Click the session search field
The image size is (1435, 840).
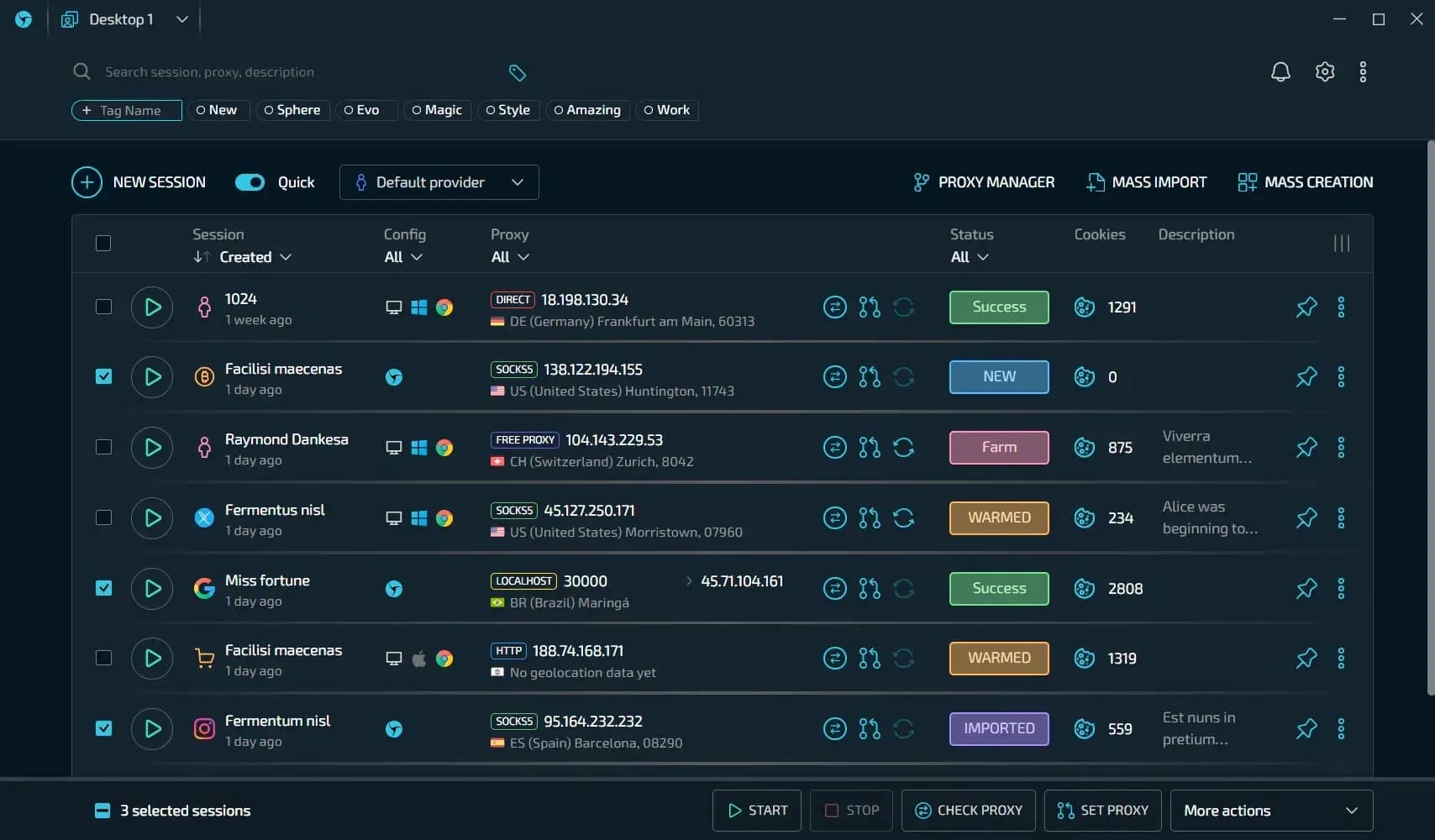(286, 72)
